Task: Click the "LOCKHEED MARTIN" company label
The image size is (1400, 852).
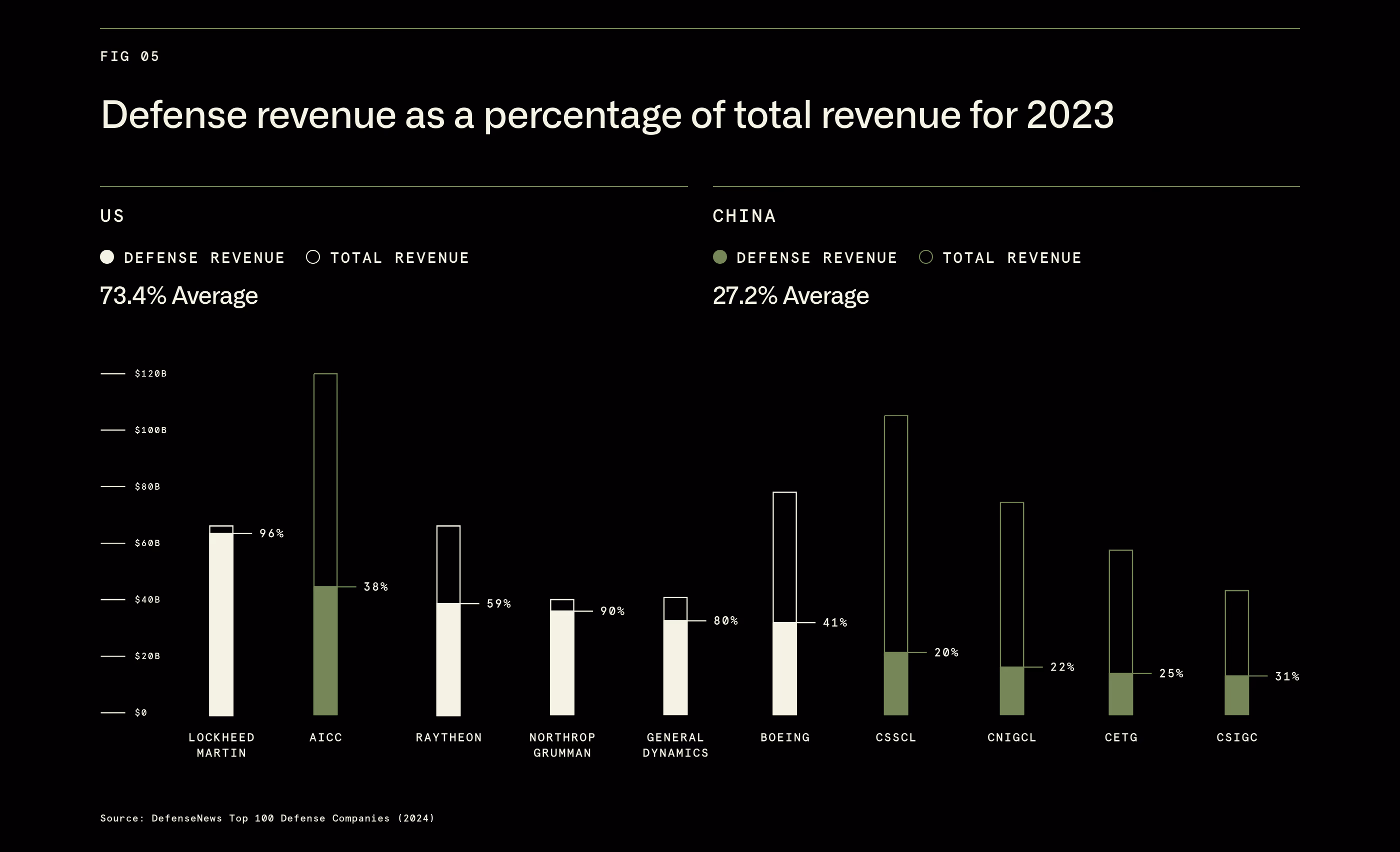Action: 221,745
